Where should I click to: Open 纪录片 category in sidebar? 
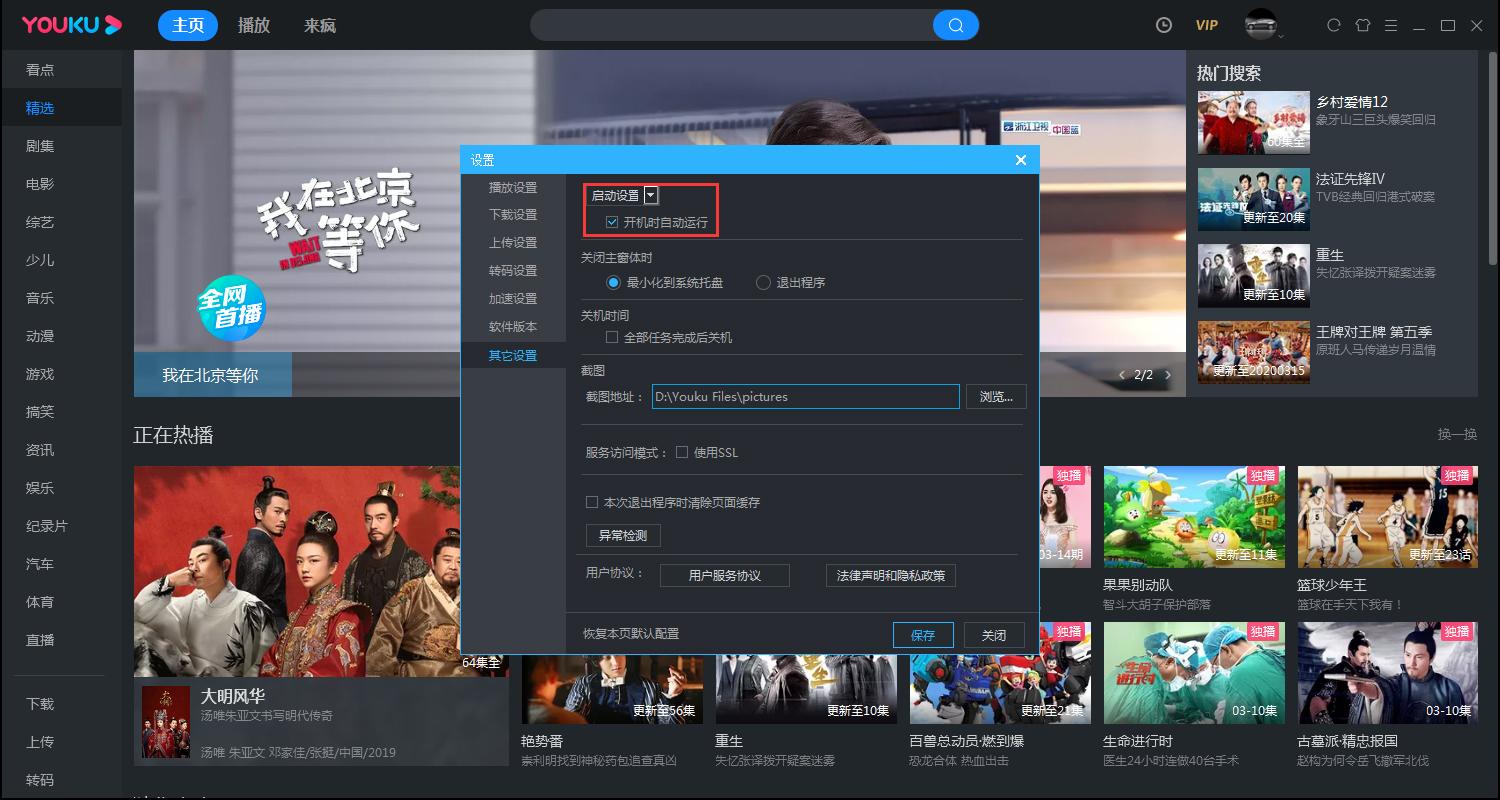click(47, 526)
